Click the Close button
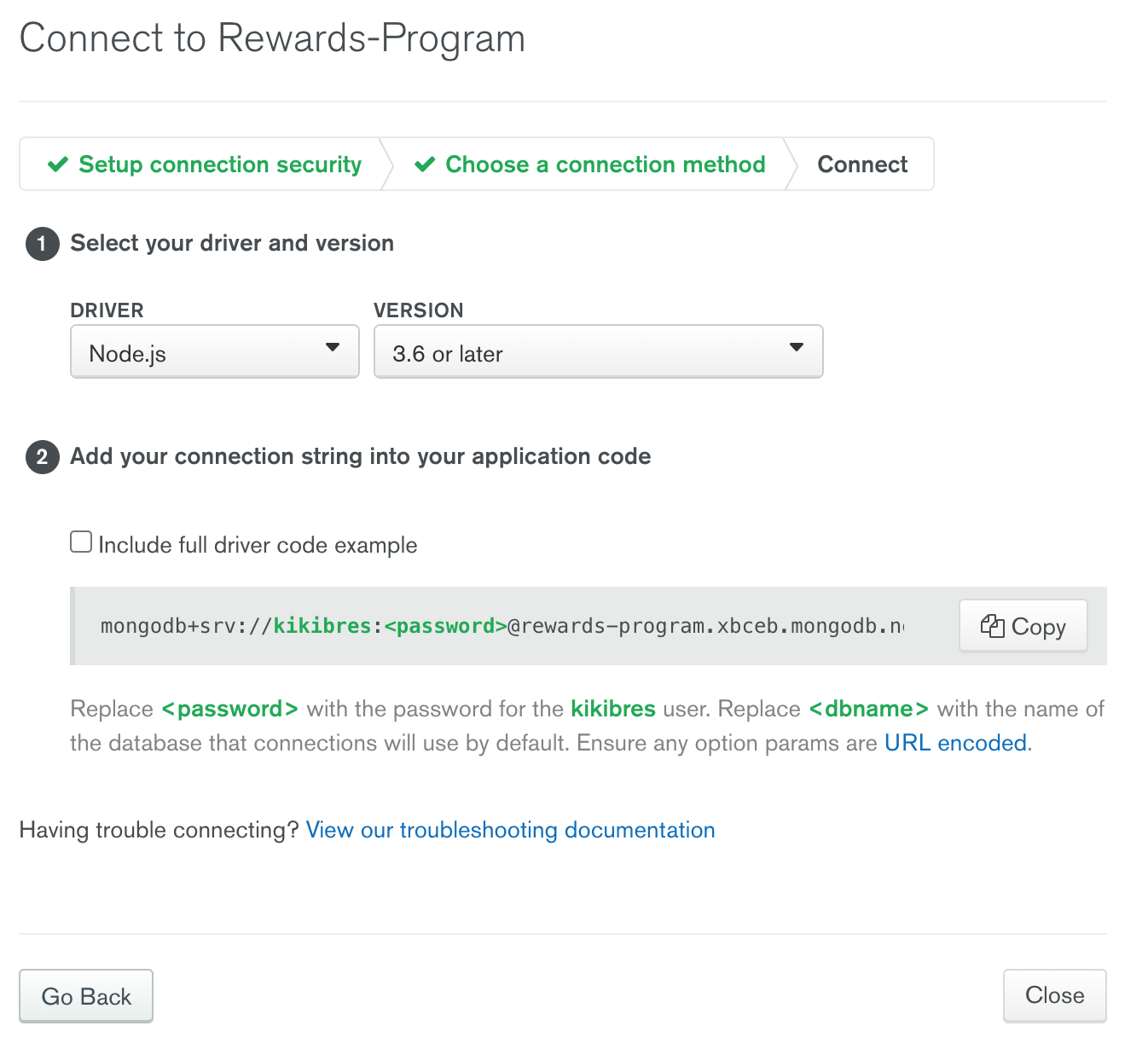The height and width of the screenshot is (1049, 1148). tap(1054, 994)
